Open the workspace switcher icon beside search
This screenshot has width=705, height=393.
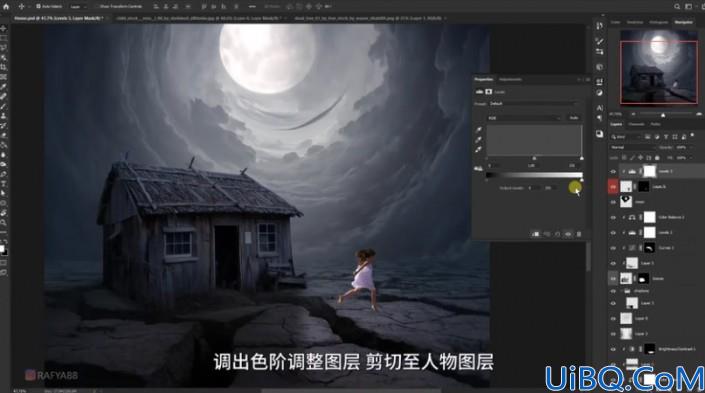click(x=688, y=7)
